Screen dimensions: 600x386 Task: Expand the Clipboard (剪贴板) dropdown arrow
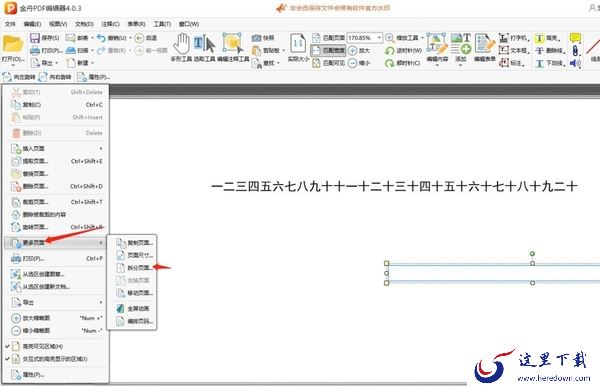point(284,50)
